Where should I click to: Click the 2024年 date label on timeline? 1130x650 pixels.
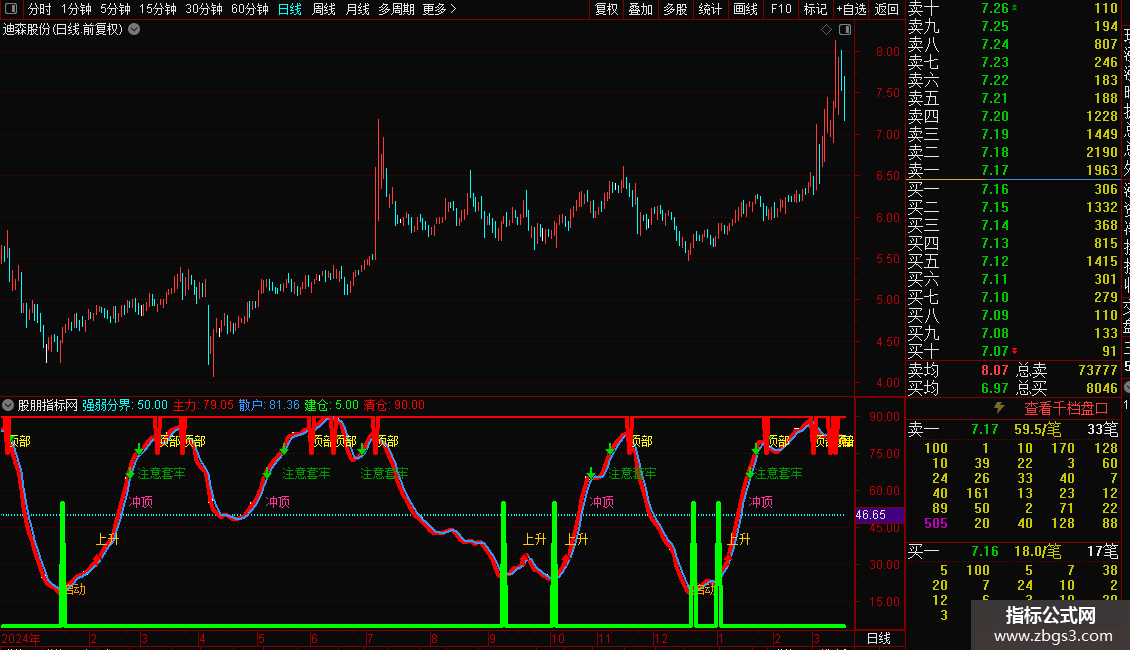point(21,638)
